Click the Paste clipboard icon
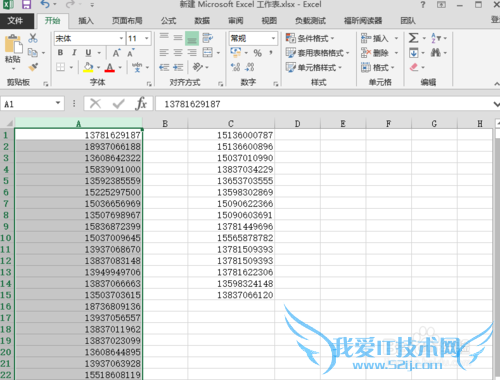 (x=13, y=44)
